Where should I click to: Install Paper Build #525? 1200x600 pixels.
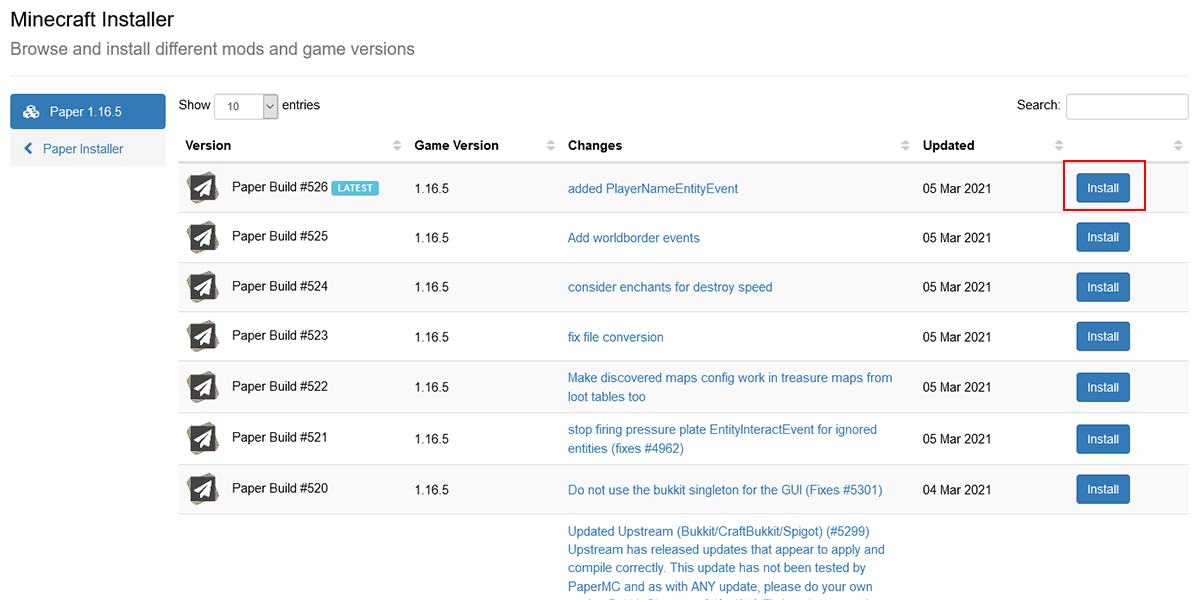1103,237
